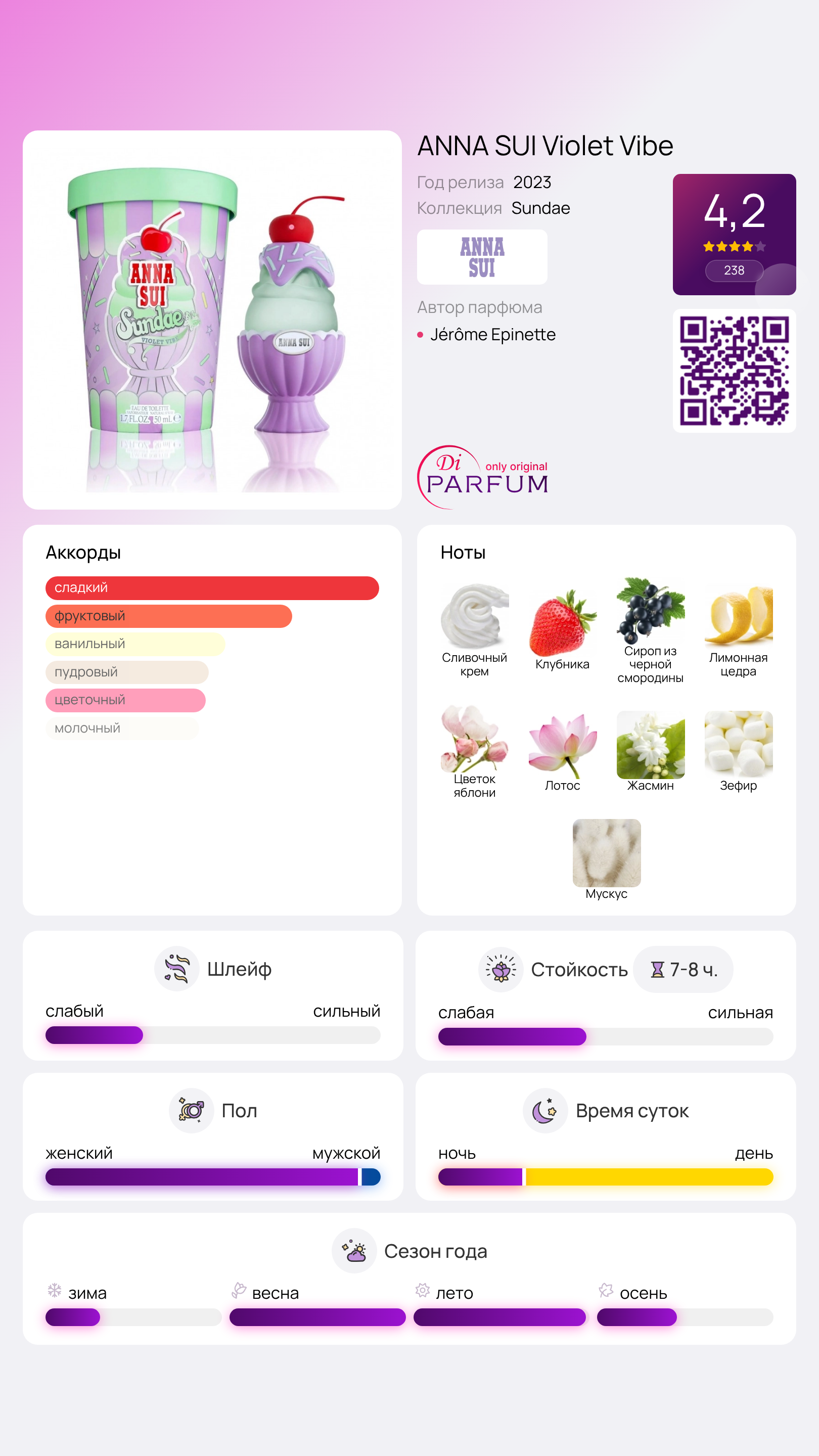Image resolution: width=819 pixels, height=1456 pixels.
Task: Click the зима snowflake icon
Action: point(54,1290)
